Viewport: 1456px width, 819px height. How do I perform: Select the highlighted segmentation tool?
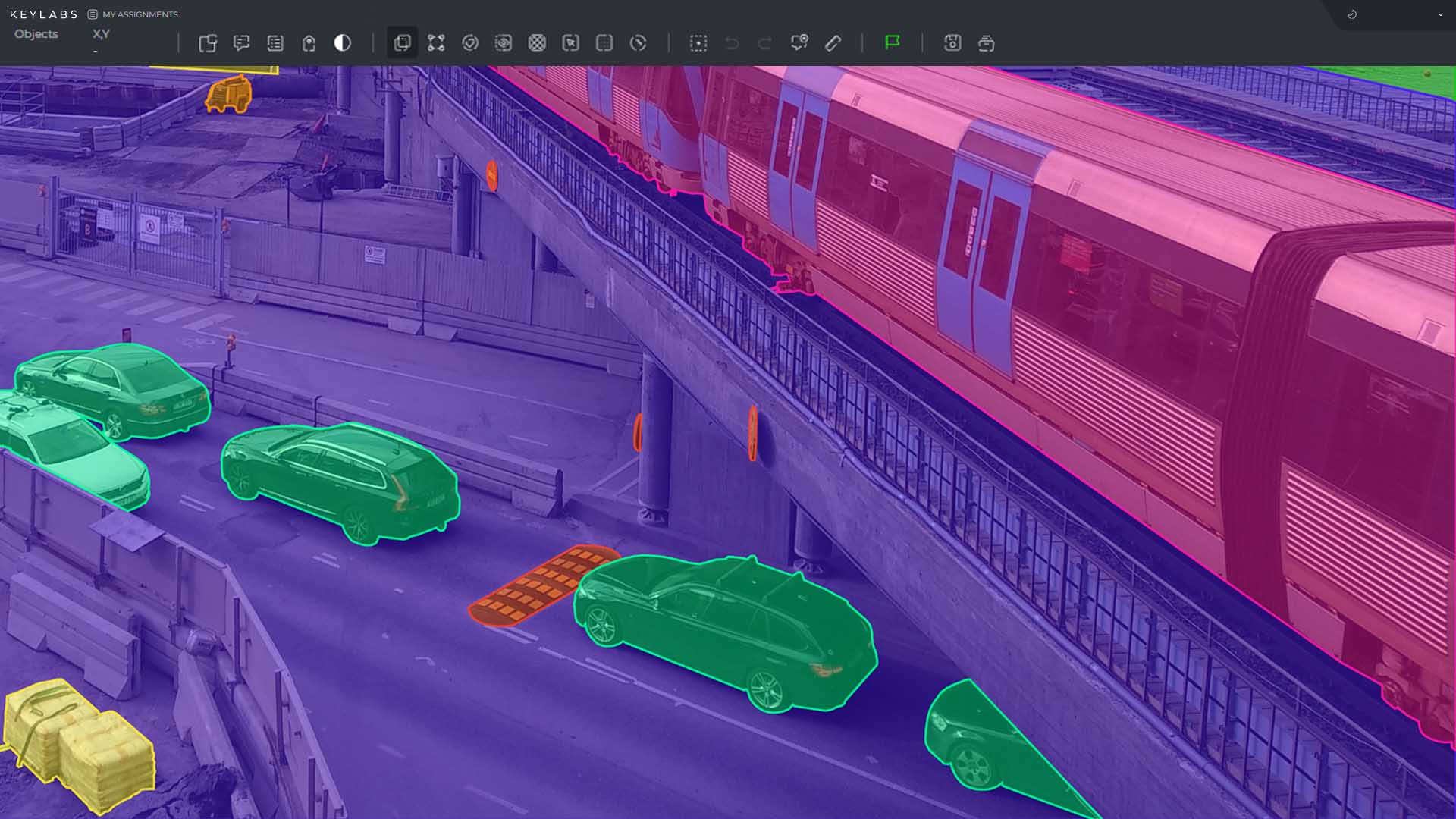[x=402, y=43]
